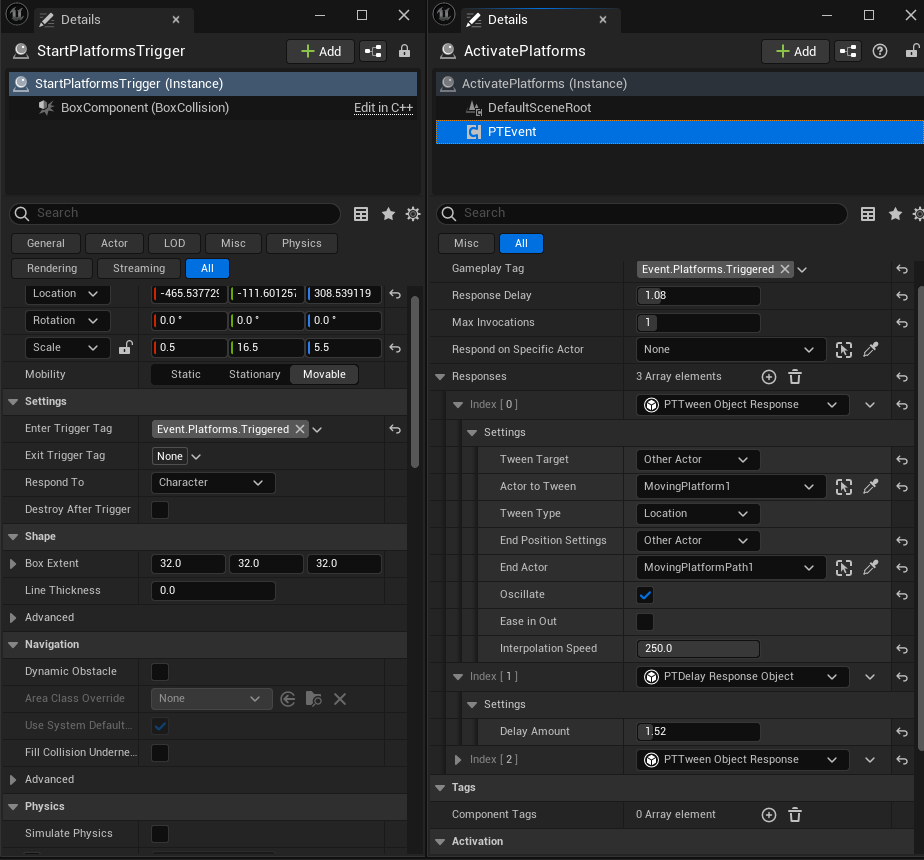Clear Area Class Override with the X icon
The width and height of the screenshot is (924, 860).
[x=340, y=698]
